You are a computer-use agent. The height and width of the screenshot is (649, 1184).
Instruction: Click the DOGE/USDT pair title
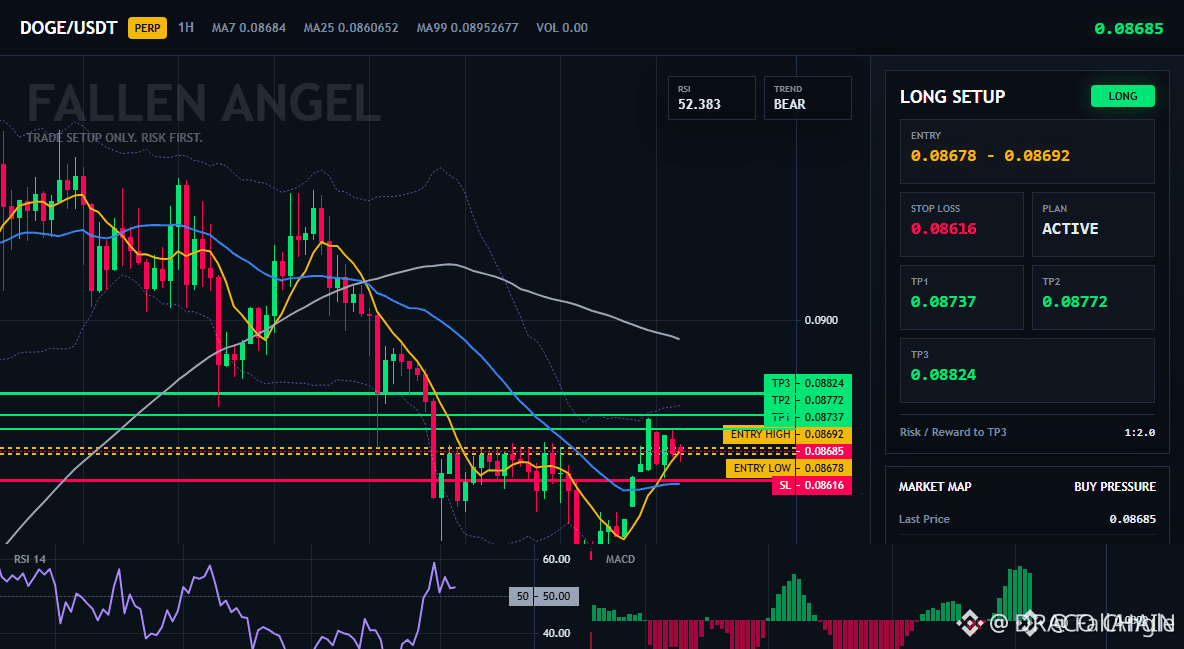[x=69, y=28]
